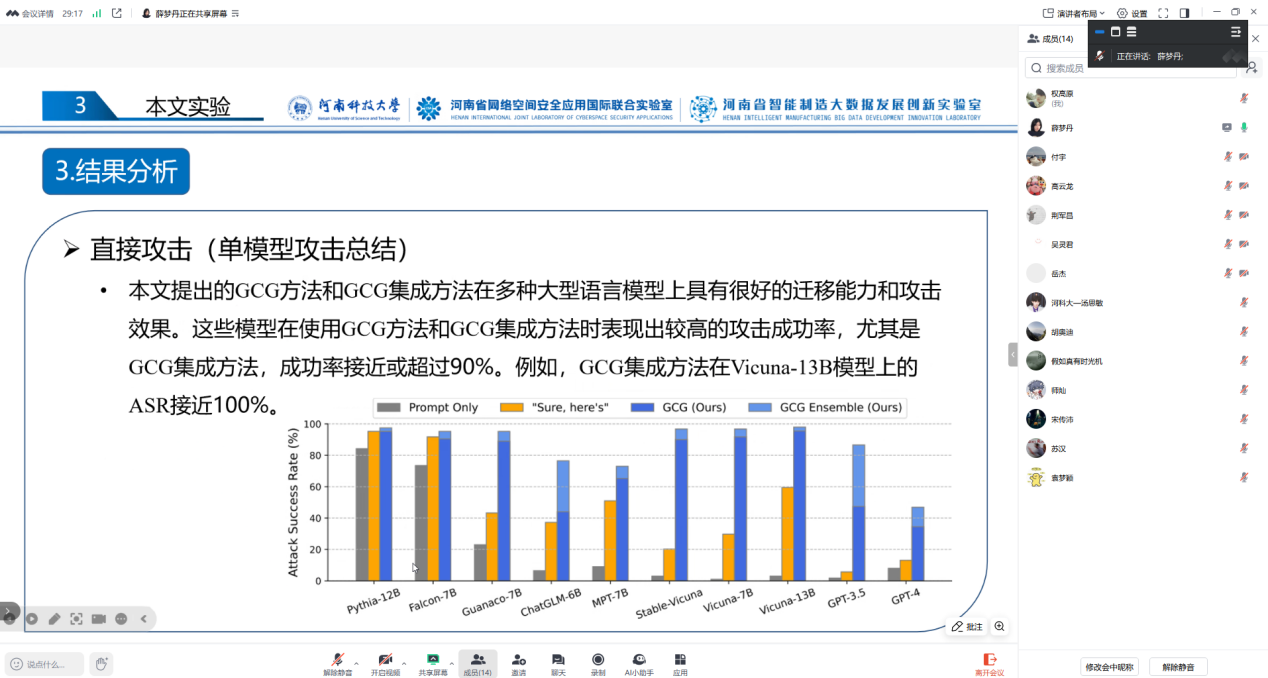Screen dimensions: 1268x678
Task: Click the 说点什么... chat input
Action: (44, 664)
